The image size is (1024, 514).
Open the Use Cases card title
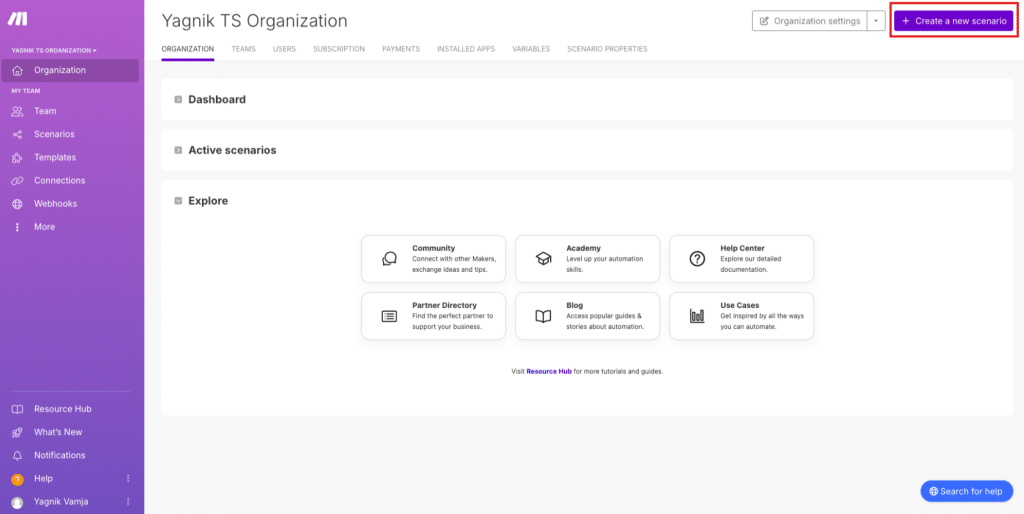[740, 305]
